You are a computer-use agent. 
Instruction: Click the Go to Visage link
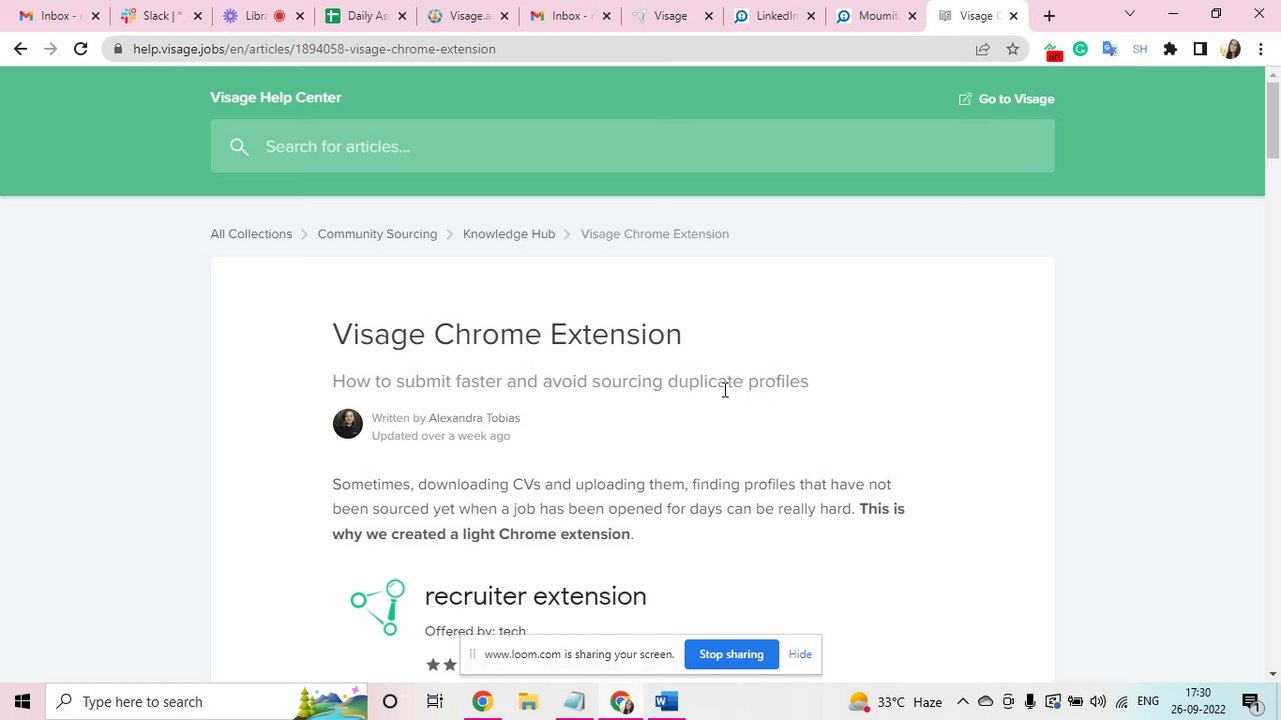click(1006, 99)
